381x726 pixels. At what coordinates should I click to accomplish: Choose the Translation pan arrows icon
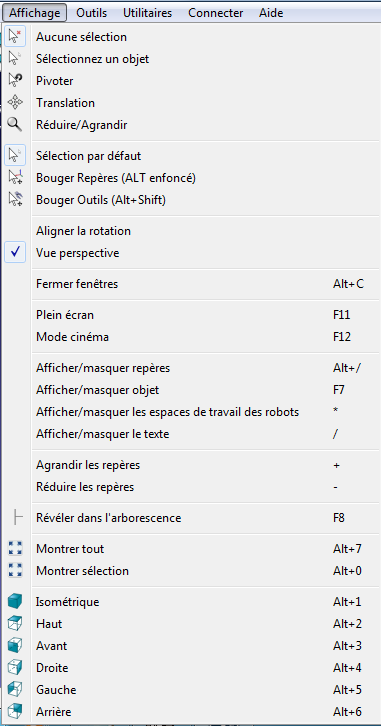pos(15,103)
